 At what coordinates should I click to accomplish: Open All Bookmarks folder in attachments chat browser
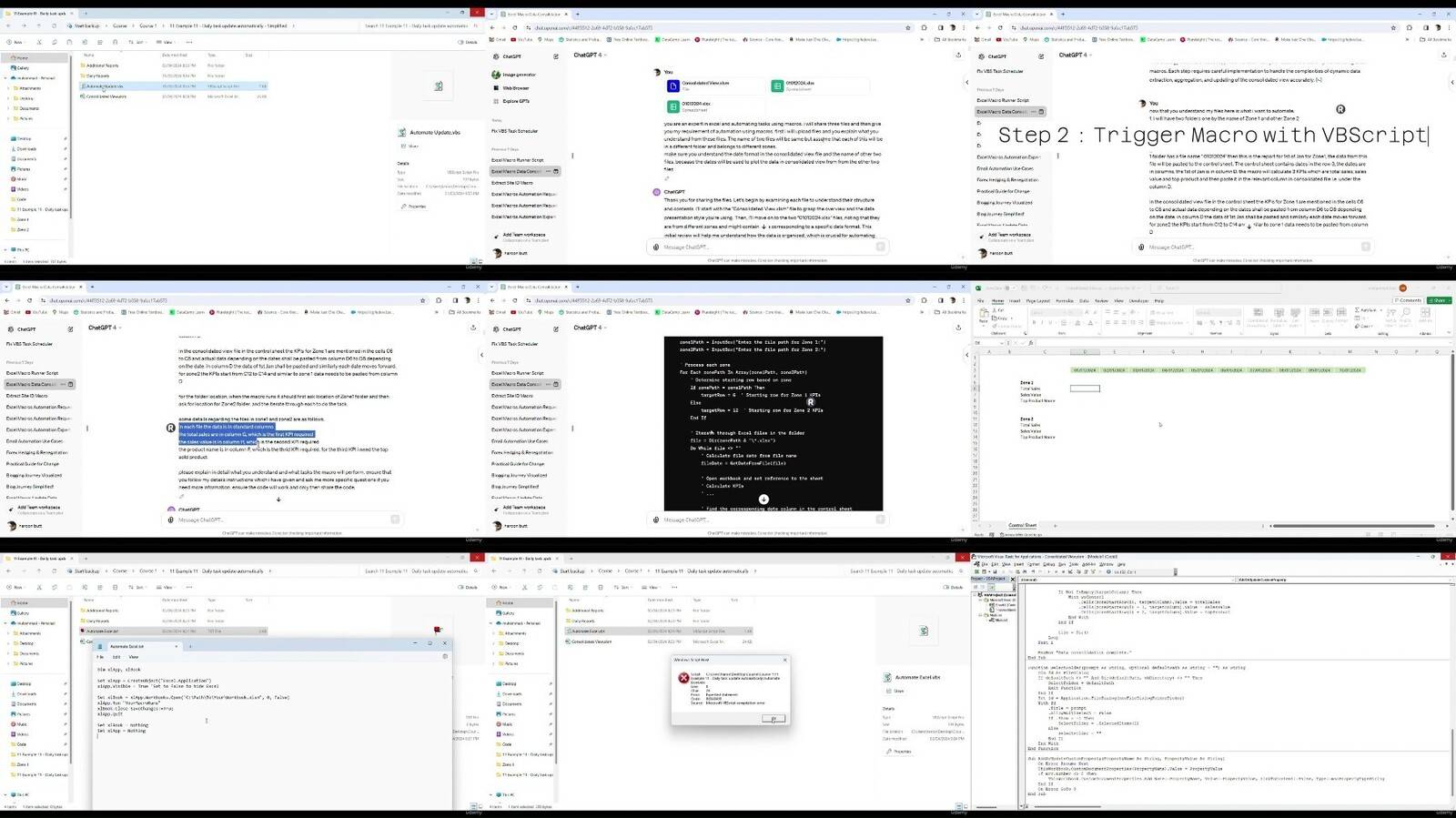point(952,40)
